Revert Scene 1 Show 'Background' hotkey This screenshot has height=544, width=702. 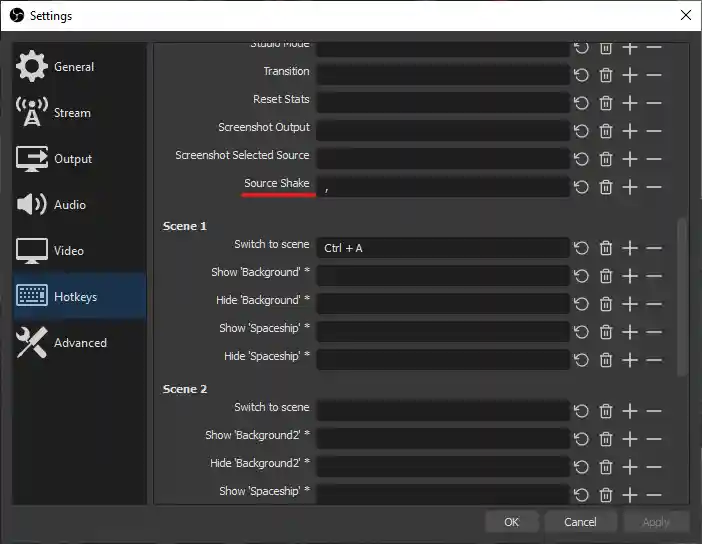(x=581, y=276)
